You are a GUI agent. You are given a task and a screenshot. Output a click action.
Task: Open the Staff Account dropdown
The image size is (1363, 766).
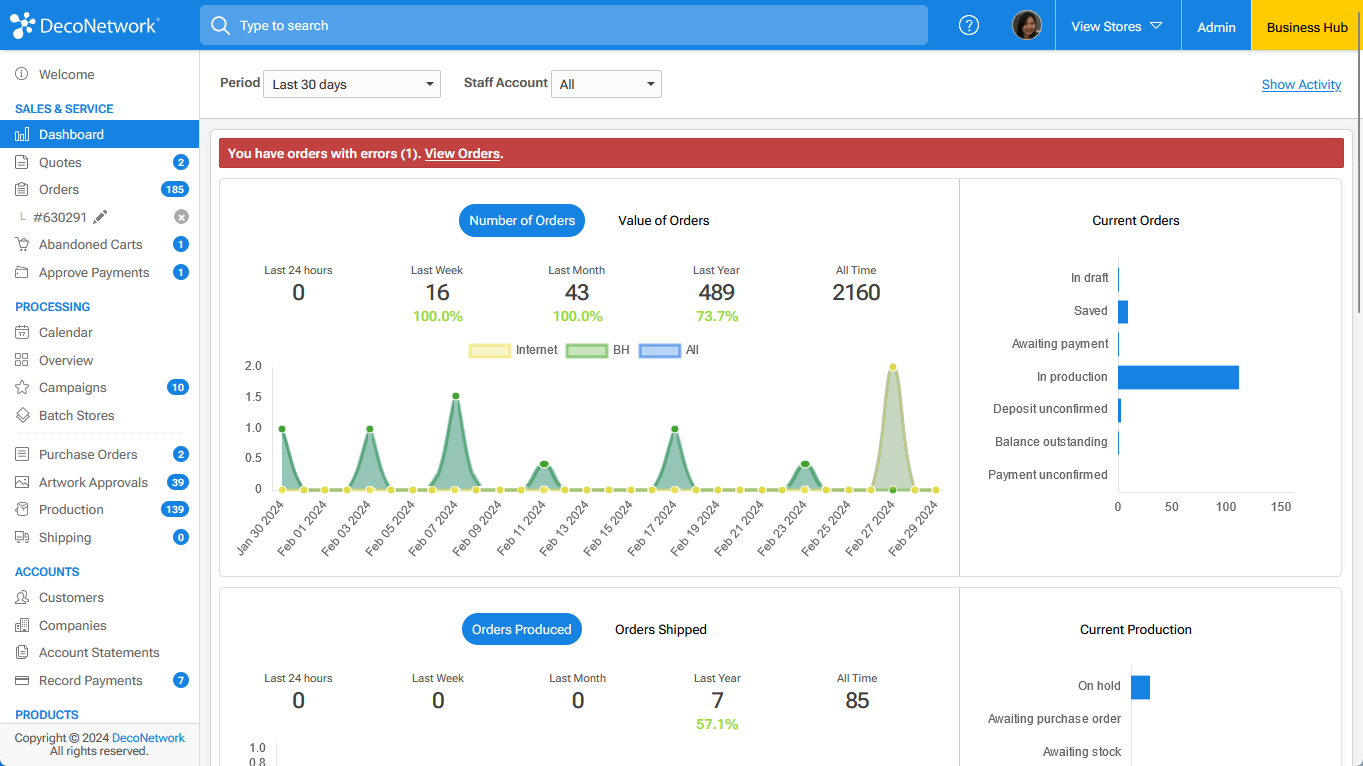click(x=606, y=84)
